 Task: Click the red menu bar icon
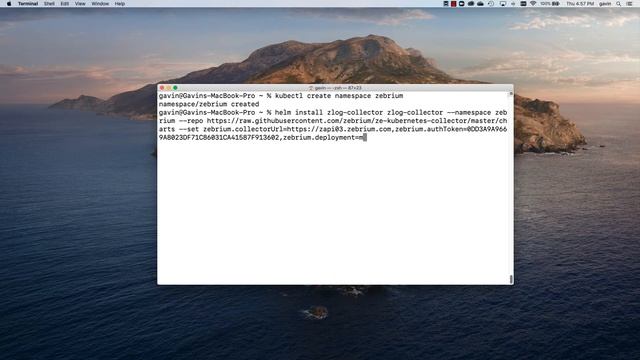click(453, 4)
